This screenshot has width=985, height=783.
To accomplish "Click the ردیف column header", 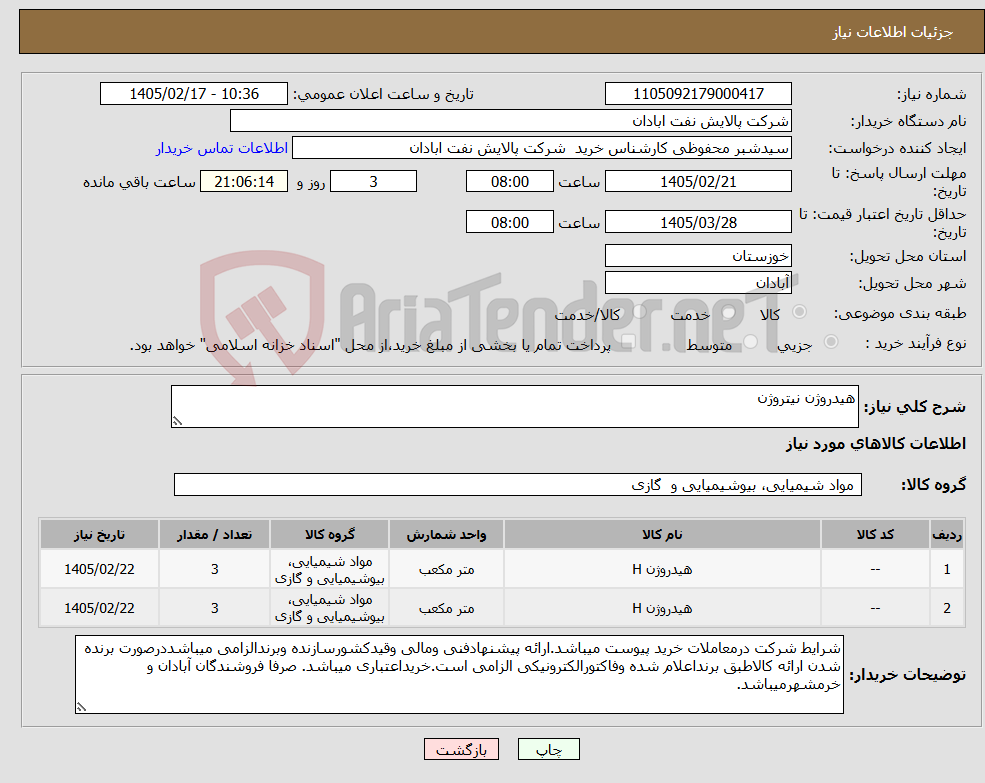I will [947, 534].
